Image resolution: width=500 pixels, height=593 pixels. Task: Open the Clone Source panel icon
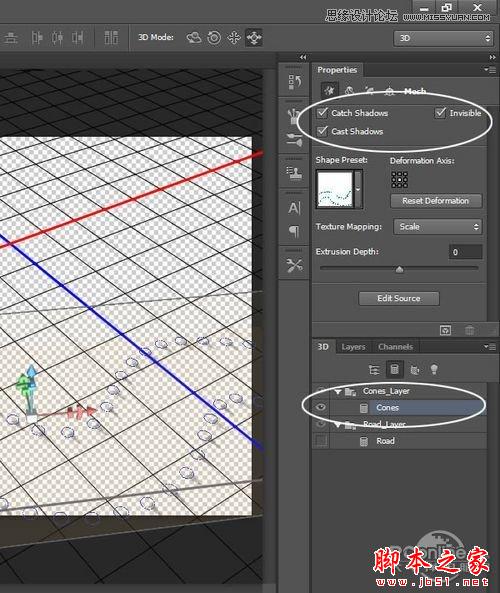click(294, 172)
